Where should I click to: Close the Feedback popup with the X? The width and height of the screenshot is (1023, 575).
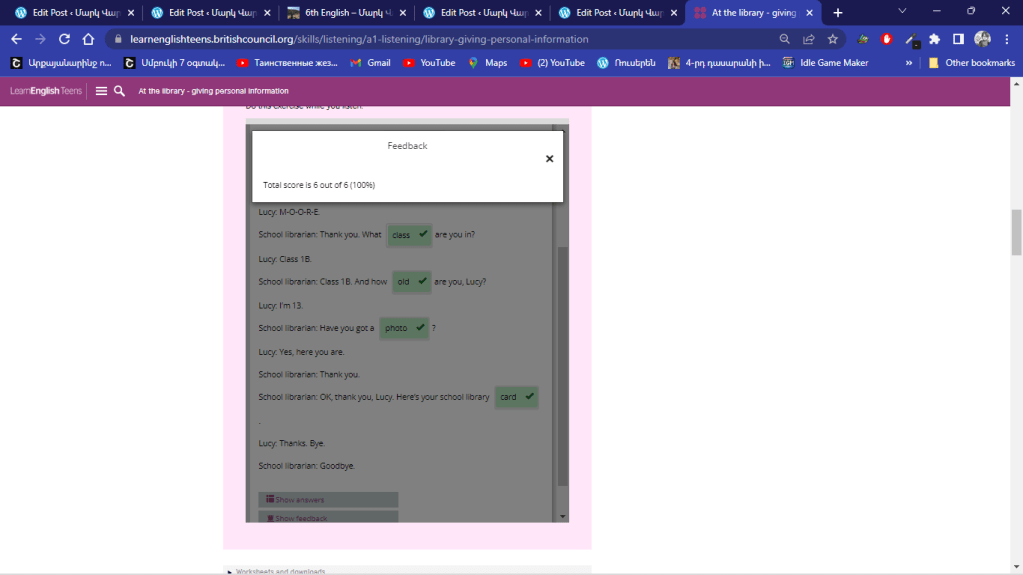coord(549,159)
